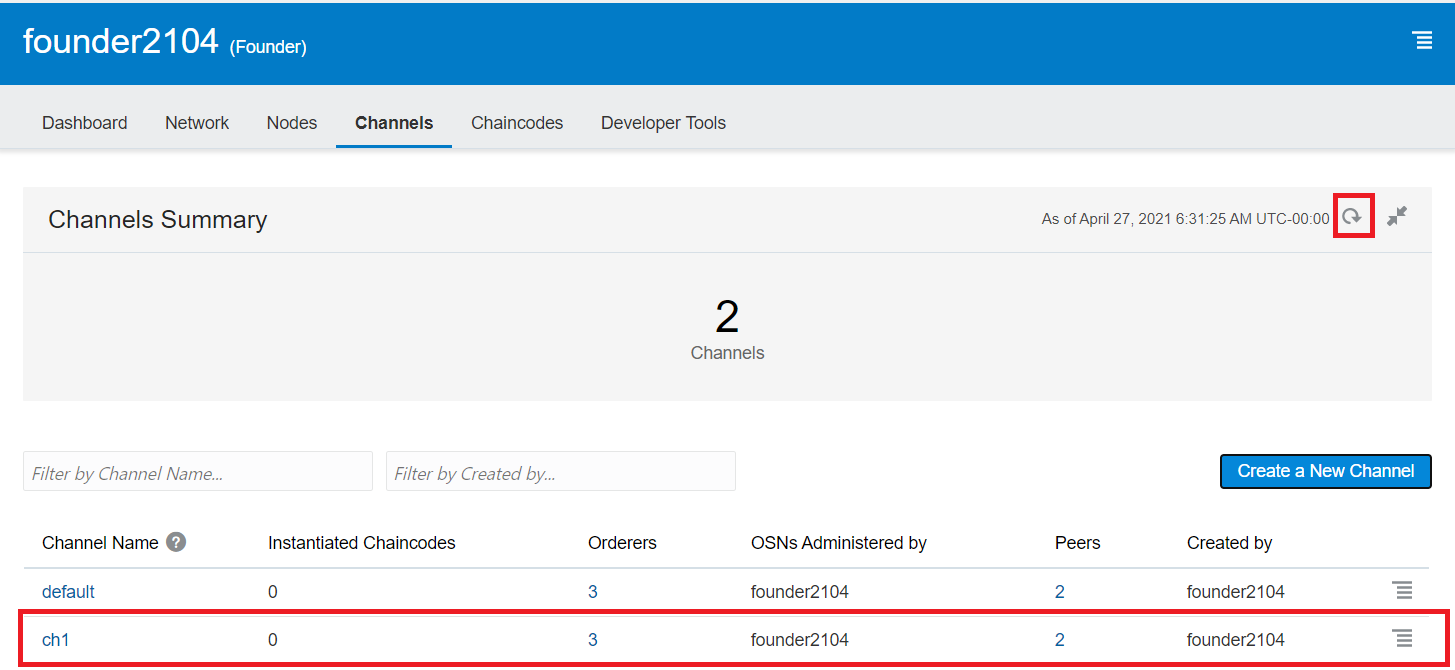1455x670 pixels.
Task: View peers count for ch1 channel
Action: (1060, 640)
